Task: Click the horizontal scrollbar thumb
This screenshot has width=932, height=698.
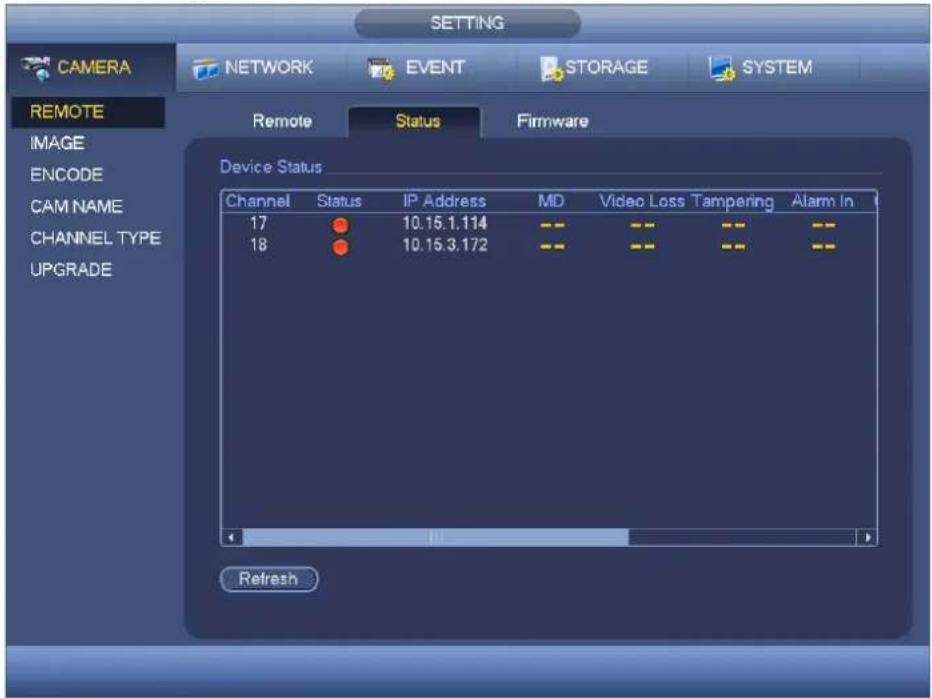Action: pos(435,538)
